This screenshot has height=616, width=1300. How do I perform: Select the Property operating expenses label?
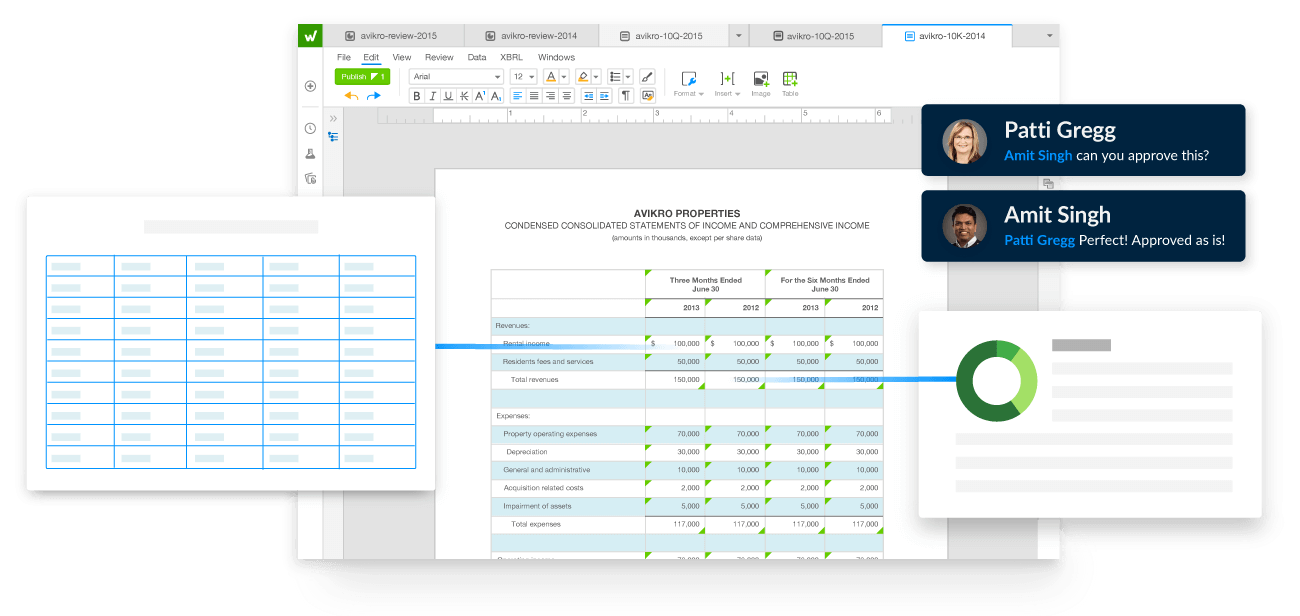[550, 434]
